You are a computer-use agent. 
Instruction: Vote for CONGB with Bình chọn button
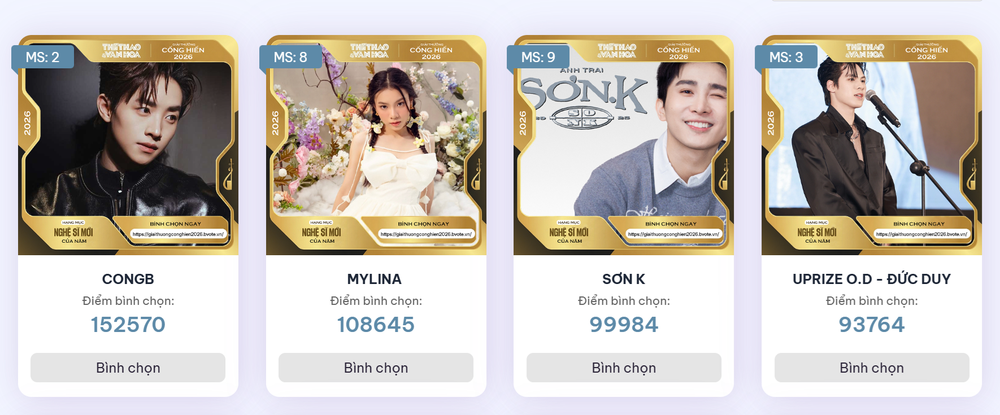(128, 368)
